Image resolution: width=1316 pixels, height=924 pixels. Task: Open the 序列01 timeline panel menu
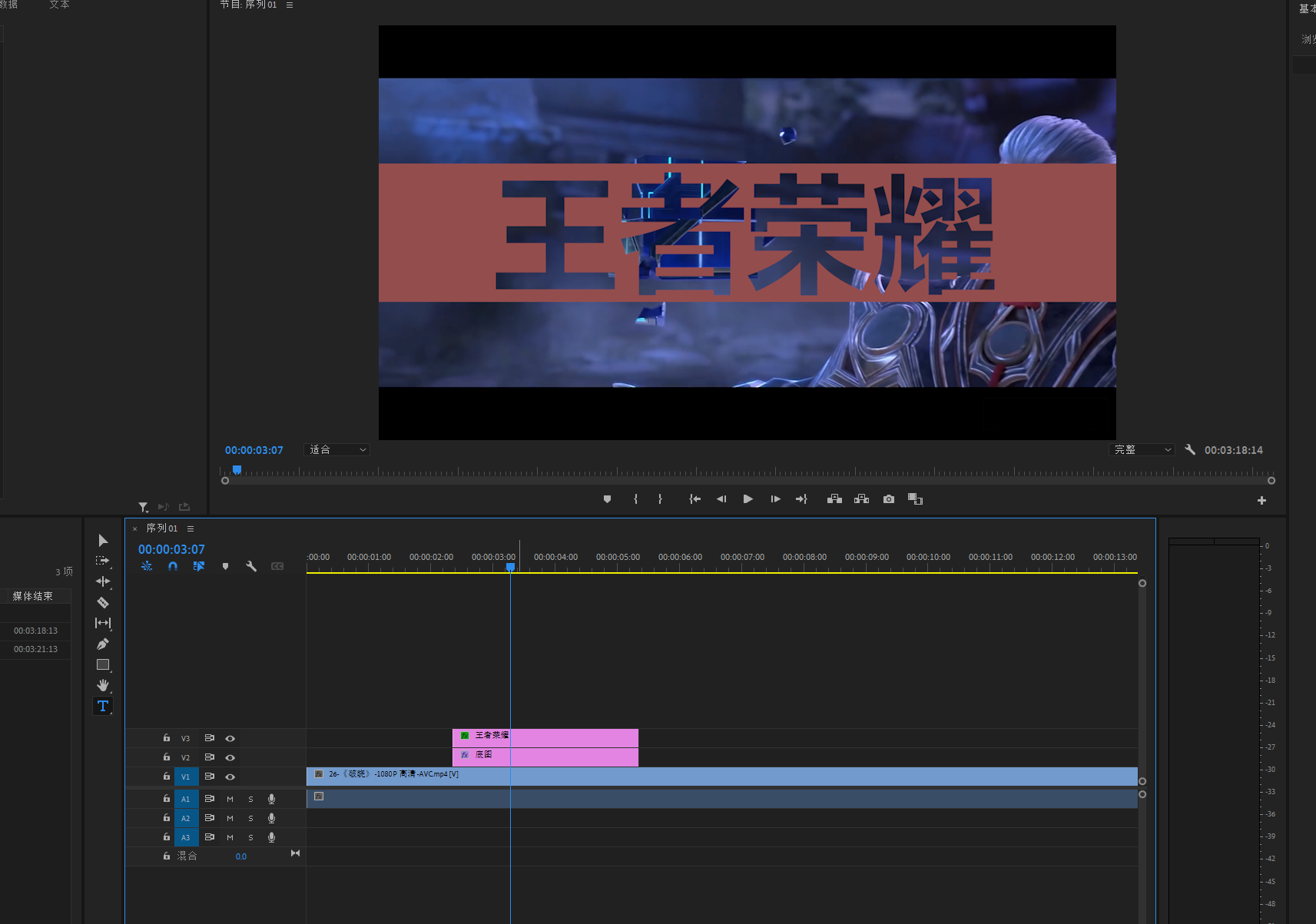[191, 528]
